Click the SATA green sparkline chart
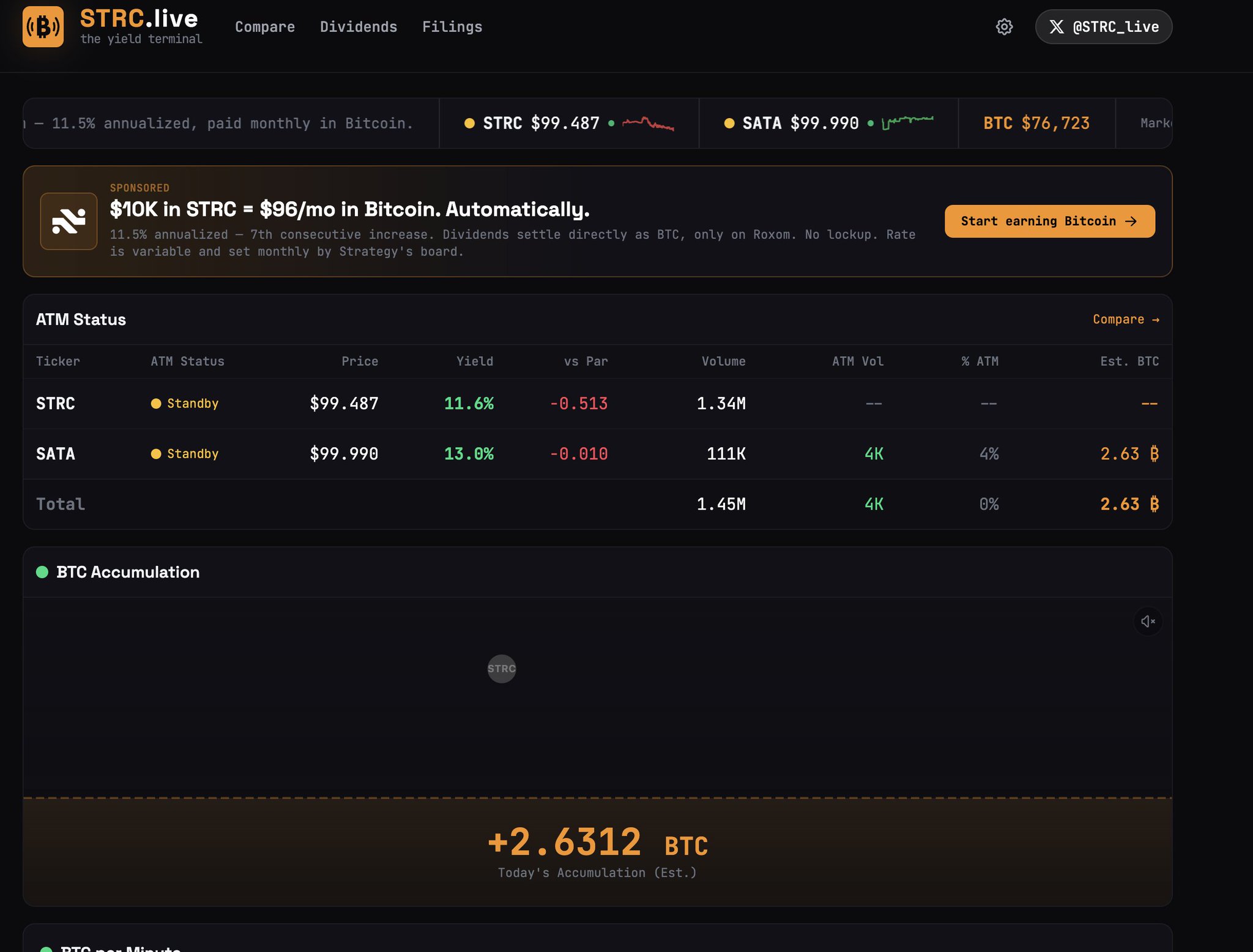The image size is (1253, 952). 907,122
